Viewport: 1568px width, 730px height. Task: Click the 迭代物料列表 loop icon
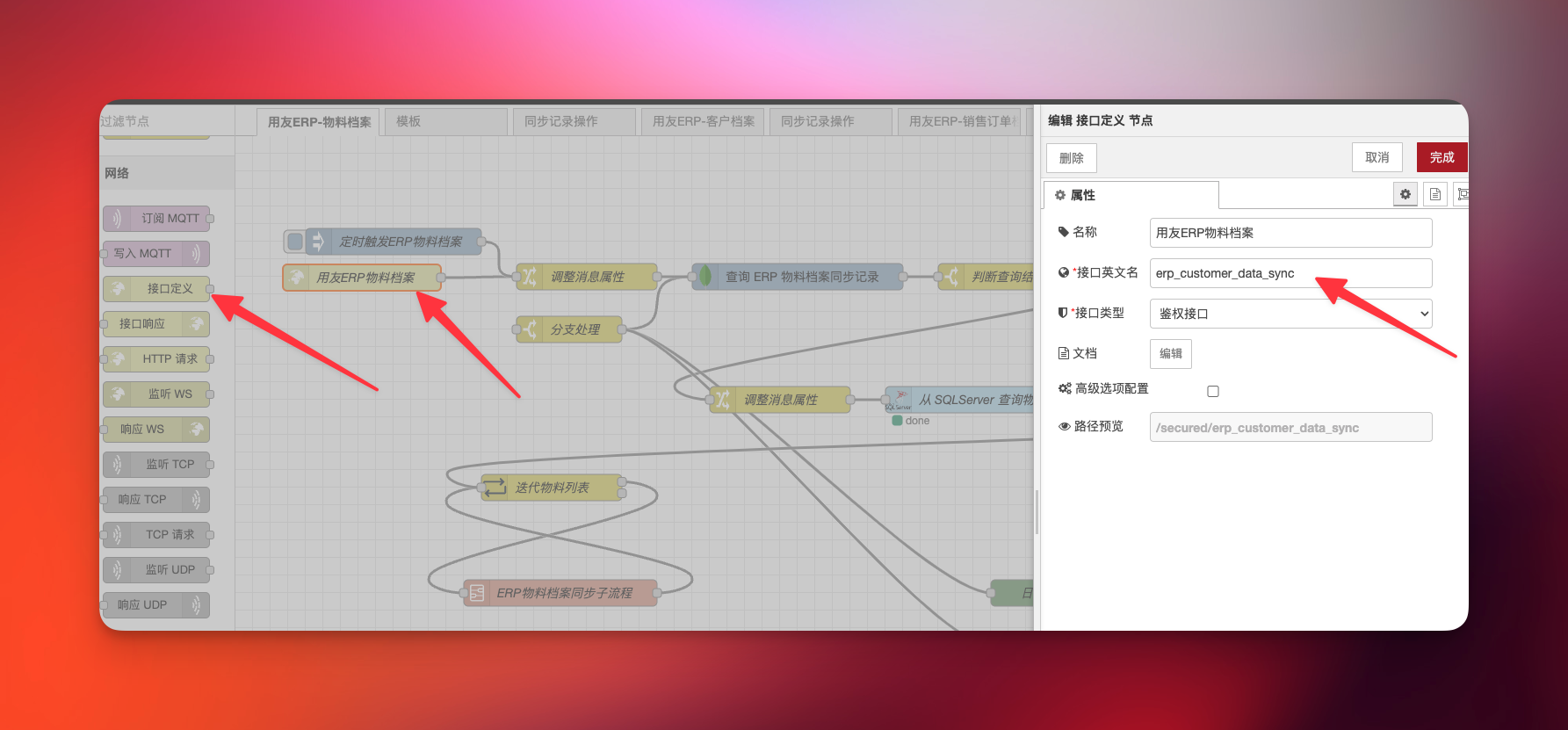pyautogui.click(x=495, y=488)
